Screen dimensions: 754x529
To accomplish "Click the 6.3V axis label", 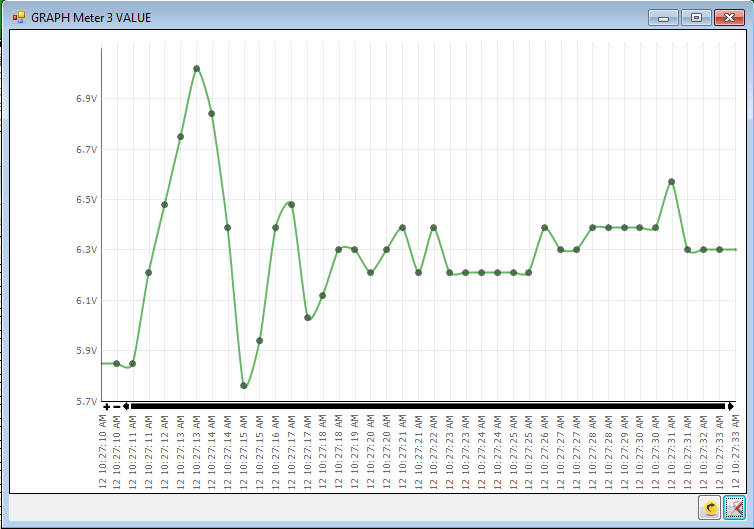I will (x=87, y=250).
